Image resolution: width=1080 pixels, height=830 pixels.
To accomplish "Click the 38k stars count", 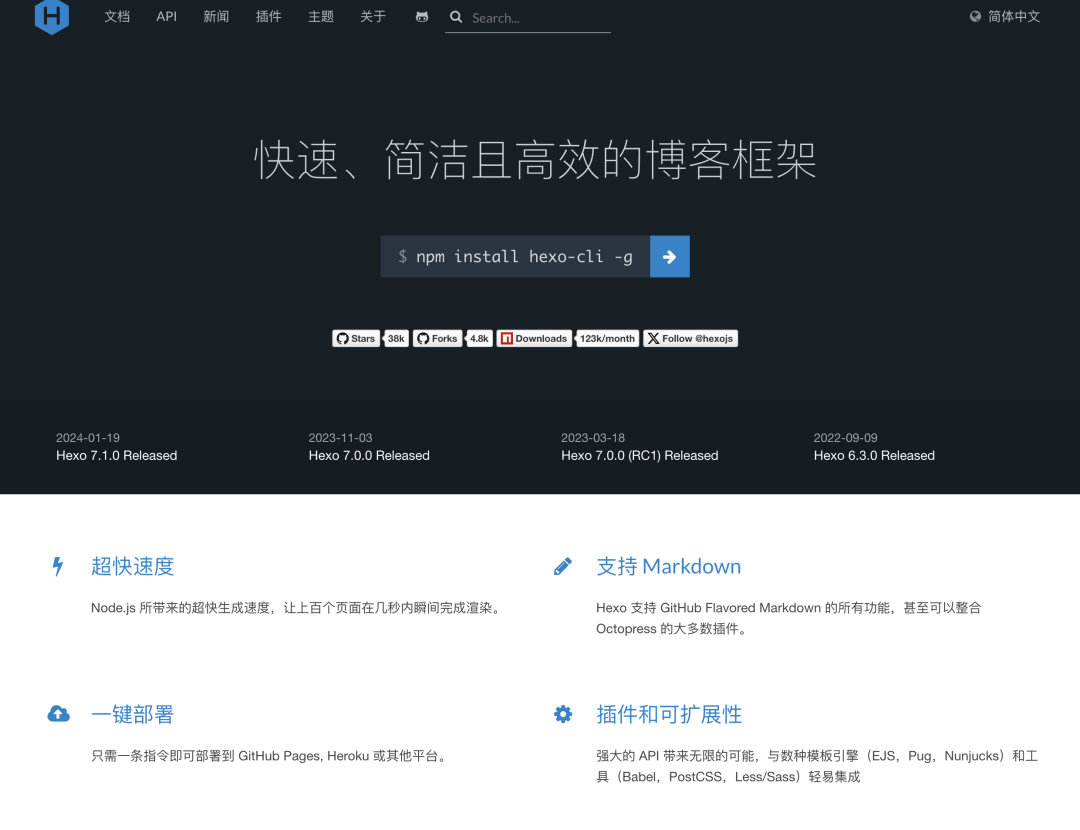I will pos(396,338).
